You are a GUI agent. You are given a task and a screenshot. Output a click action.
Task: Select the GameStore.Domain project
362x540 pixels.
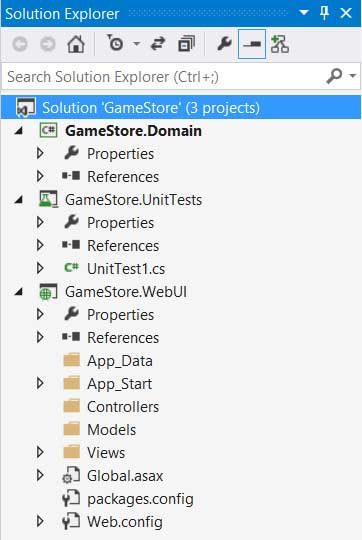tap(134, 131)
